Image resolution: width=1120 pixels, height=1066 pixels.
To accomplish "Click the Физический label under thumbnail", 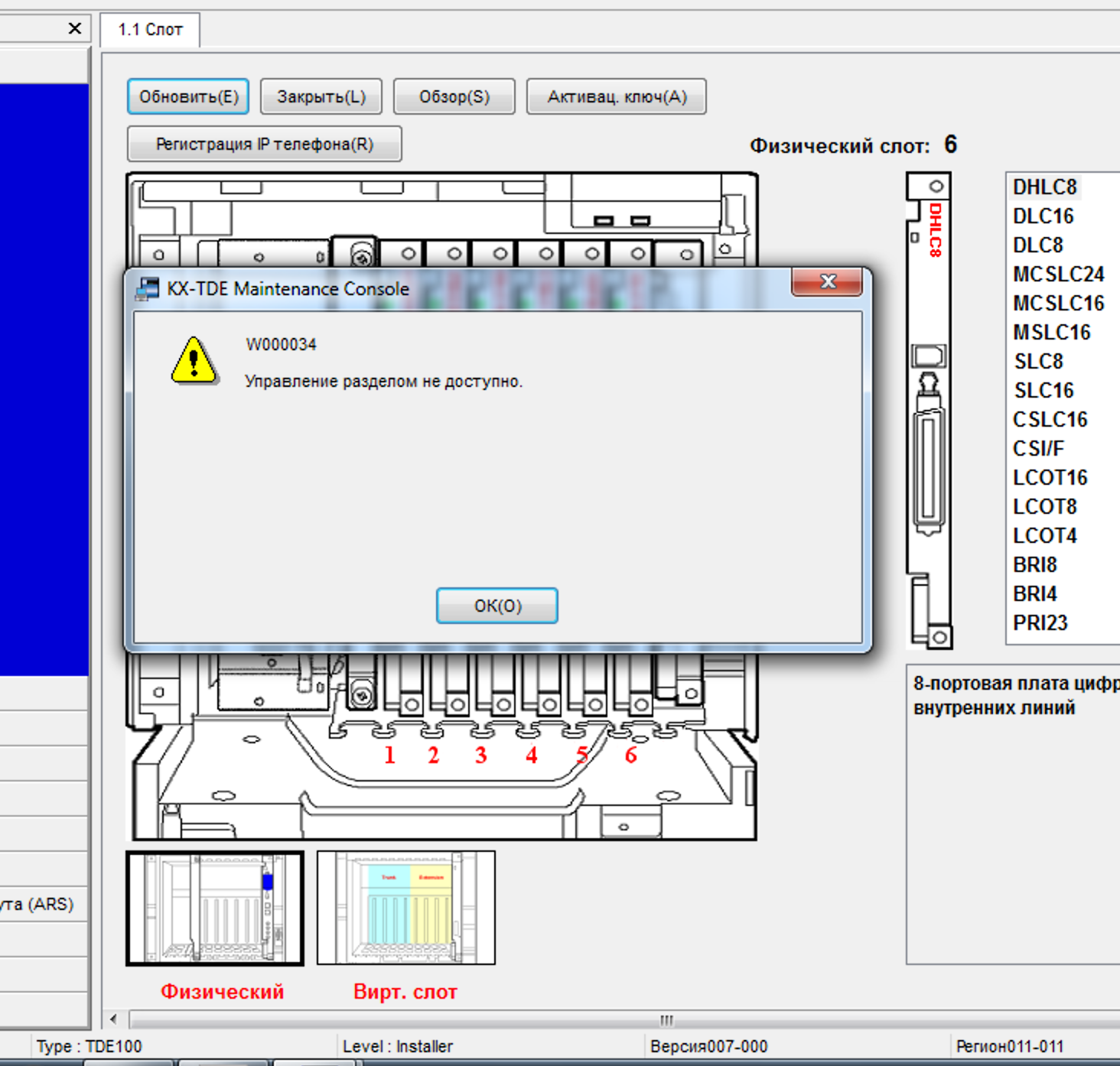I will pos(222,992).
